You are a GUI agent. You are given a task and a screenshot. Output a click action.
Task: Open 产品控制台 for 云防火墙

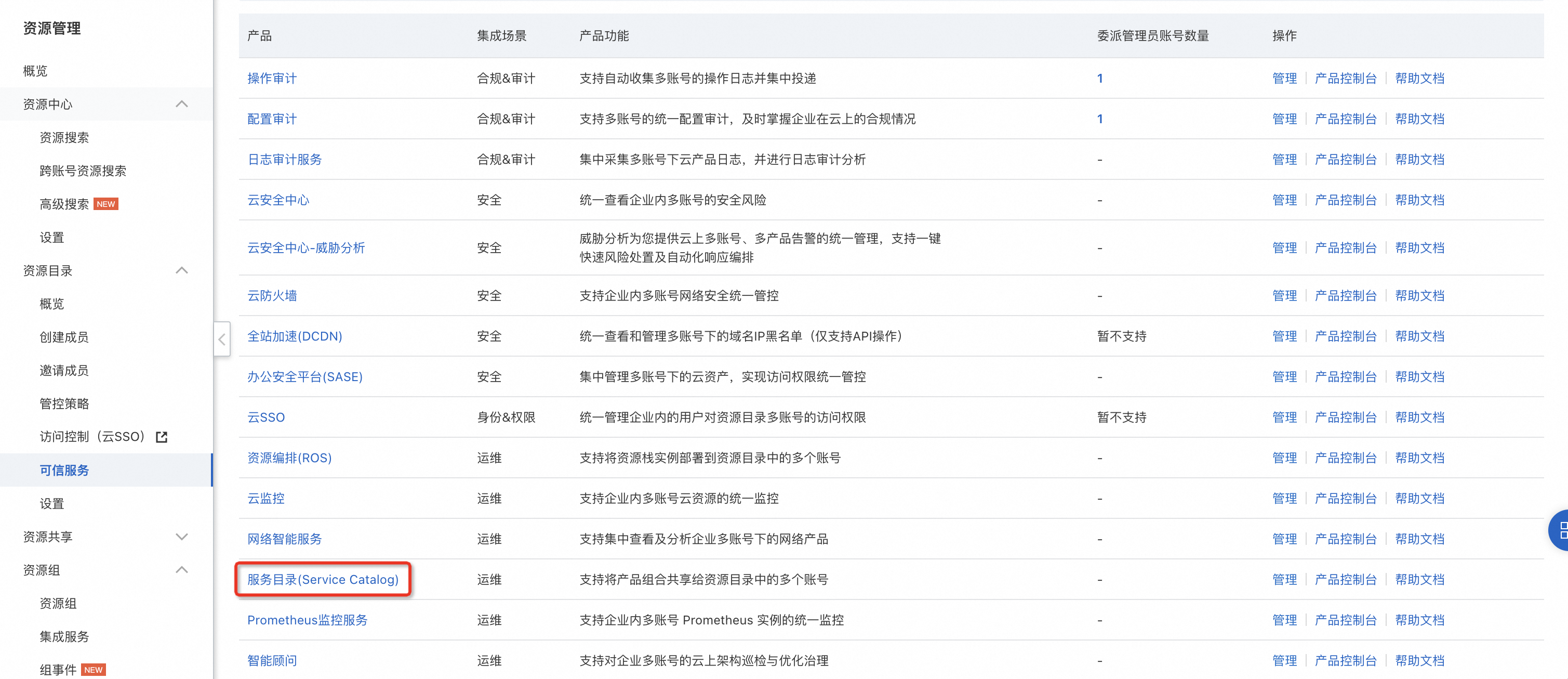coord(1345,295)
